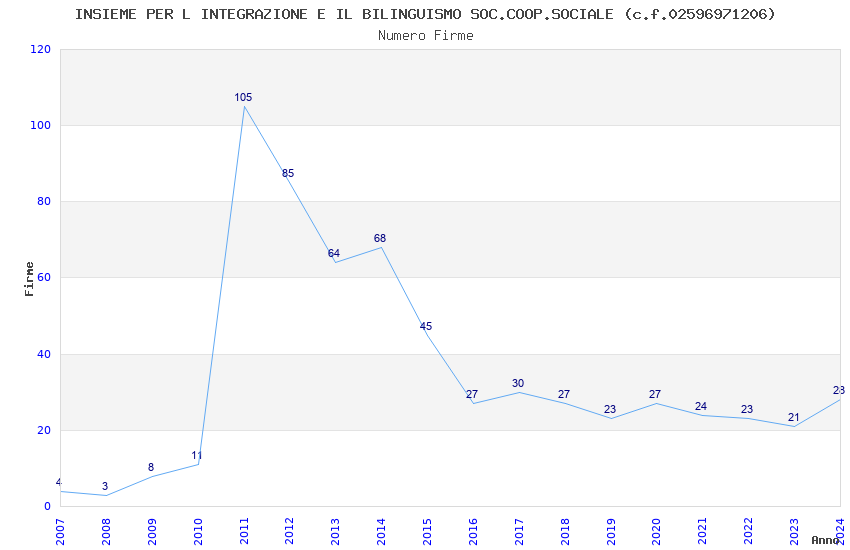The width and height of the screenshot is (850, 550).
Task: Click x-axis year 2011
Action: 243,532
